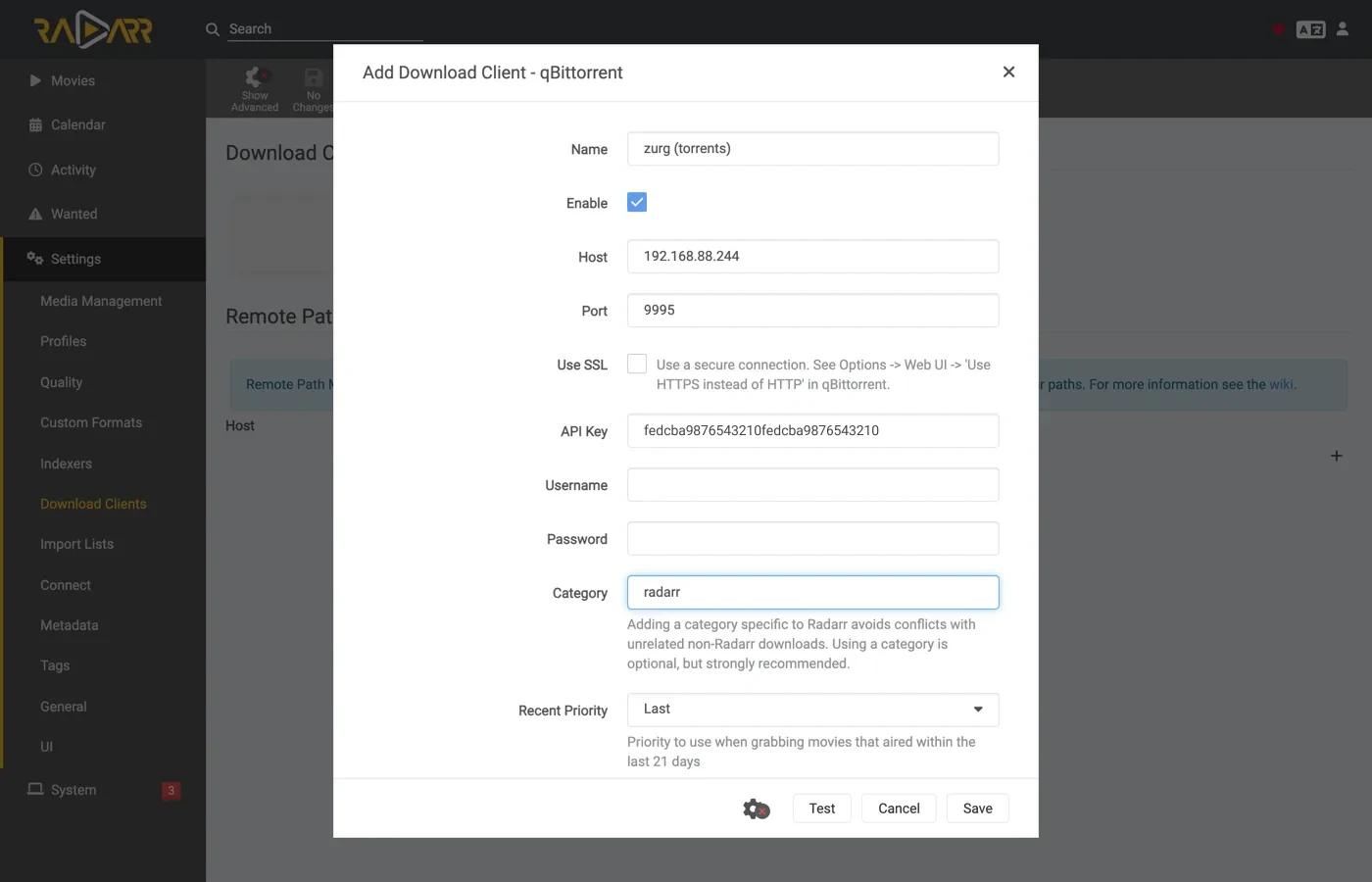Open the System section

pos(103,790)
